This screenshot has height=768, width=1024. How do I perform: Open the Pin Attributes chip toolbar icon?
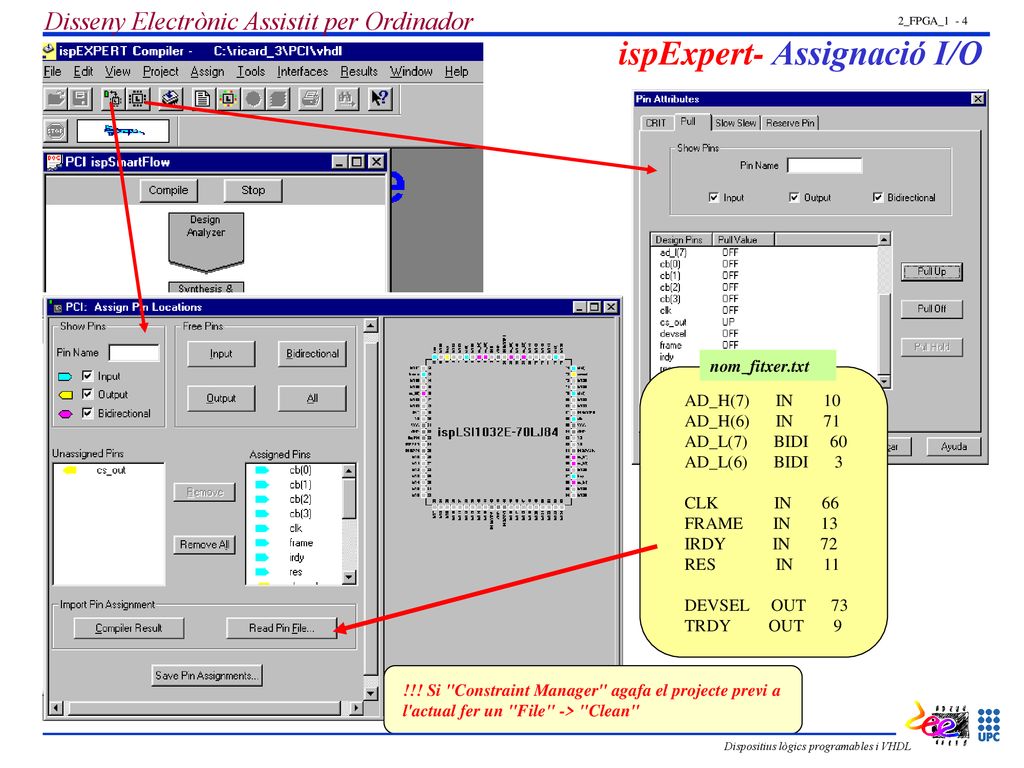coord(137,99)
